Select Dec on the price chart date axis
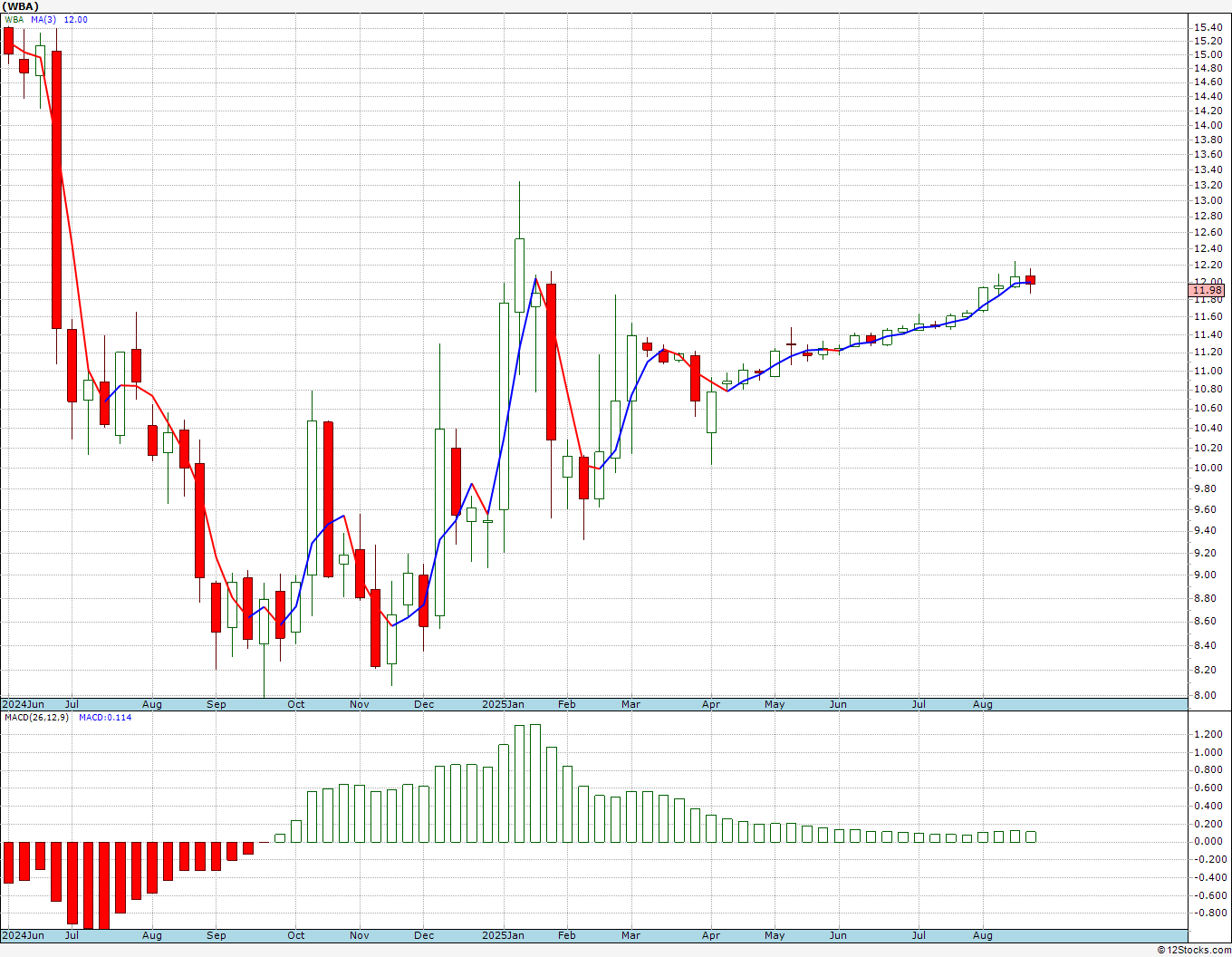The image size is (1232, 957). [424, 704]
